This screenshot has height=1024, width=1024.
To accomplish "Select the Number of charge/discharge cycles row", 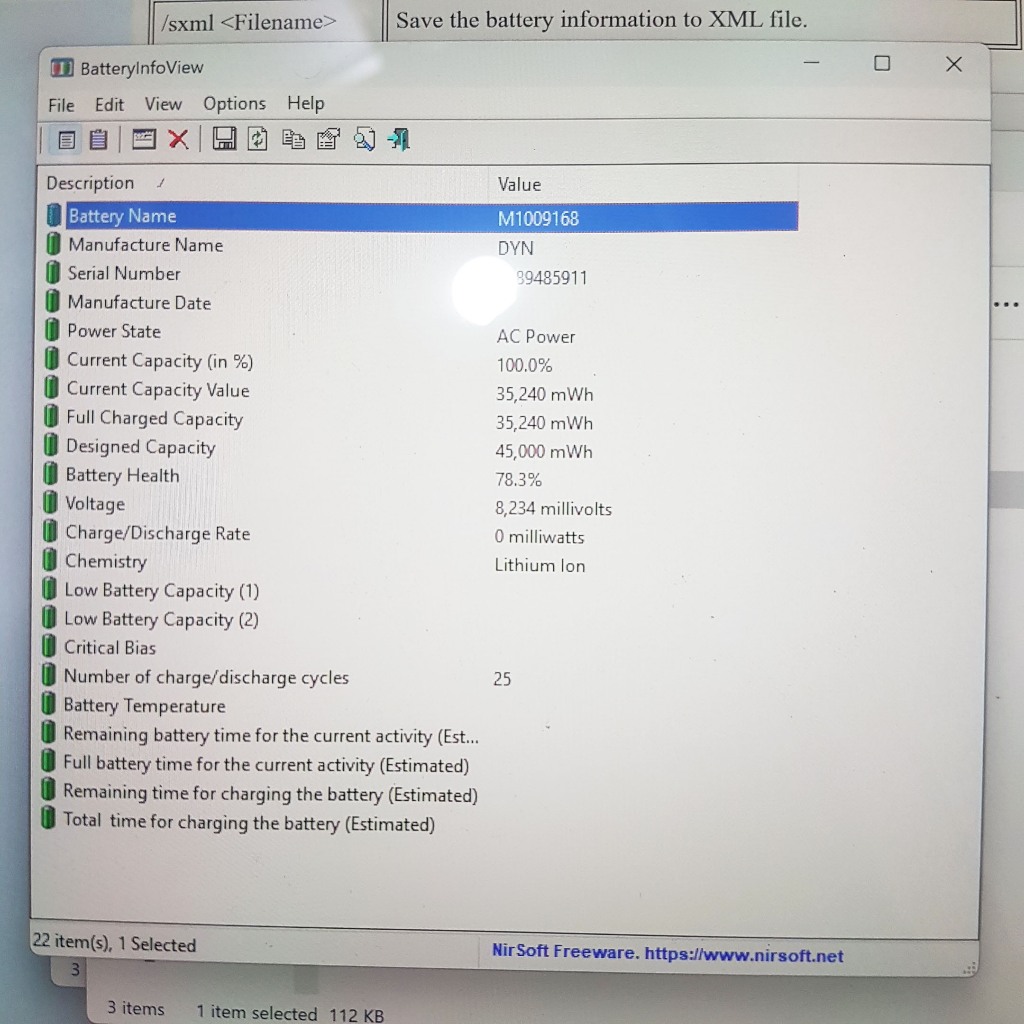I will coord(206,677).
